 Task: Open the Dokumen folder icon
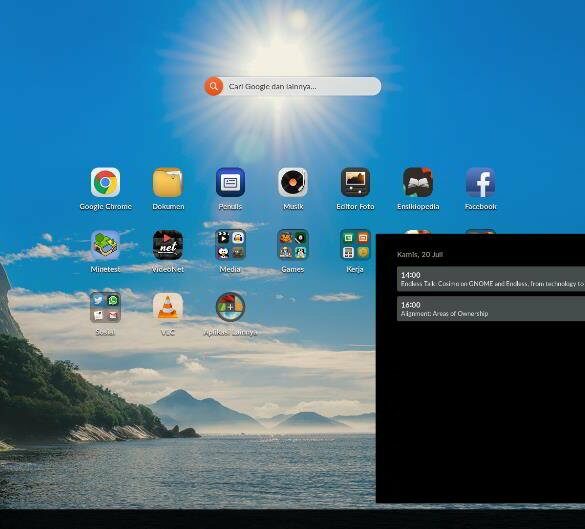click(x=168, y=182)
